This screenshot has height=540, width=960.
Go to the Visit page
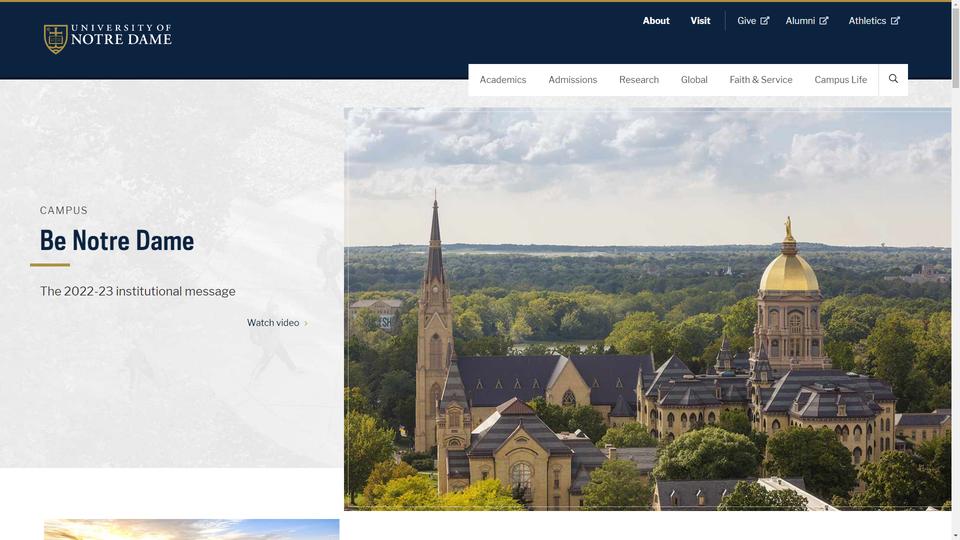pos(700,21)
